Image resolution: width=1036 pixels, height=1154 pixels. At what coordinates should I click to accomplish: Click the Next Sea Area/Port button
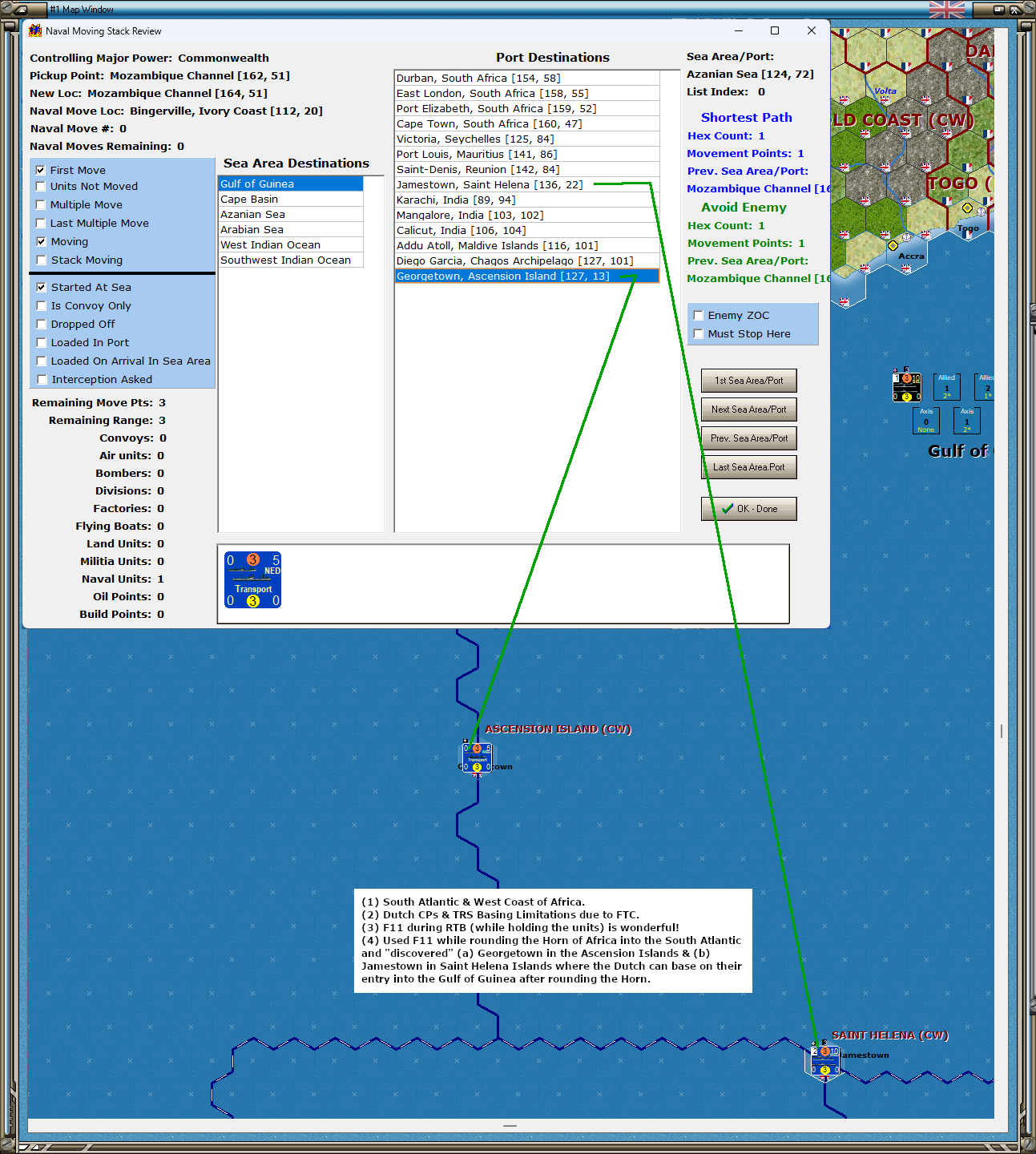[x=749, y=410]
